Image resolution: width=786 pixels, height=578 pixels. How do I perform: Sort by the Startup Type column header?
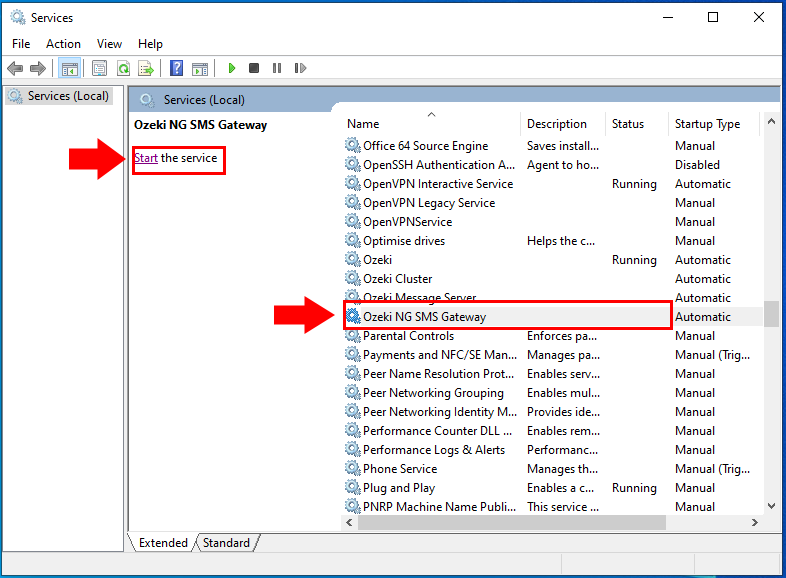point(707,124)
